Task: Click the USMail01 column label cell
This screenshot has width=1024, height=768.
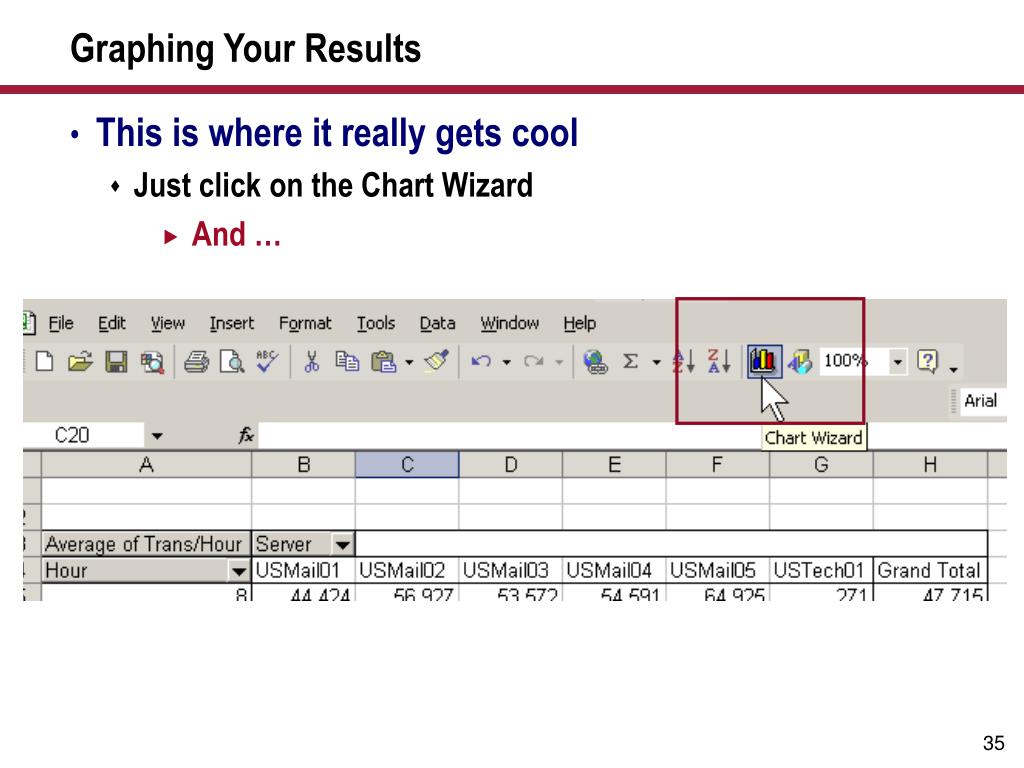Action: click(x=304, y=571)
